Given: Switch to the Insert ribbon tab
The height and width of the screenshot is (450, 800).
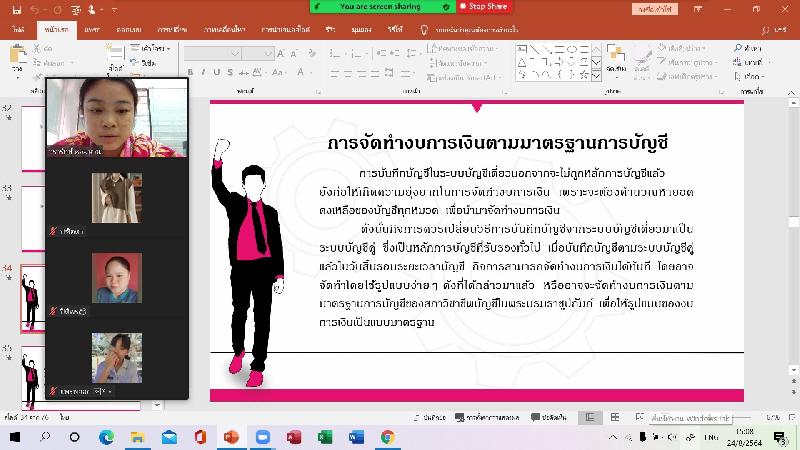Looking at the screenshot, I should point(92,30).
